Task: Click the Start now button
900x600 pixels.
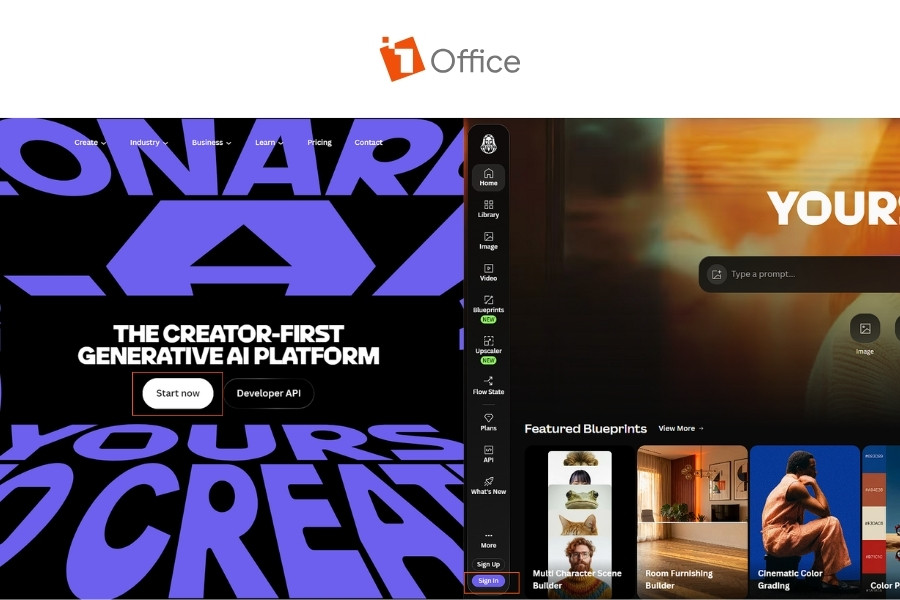Action: tap(178, 393)
